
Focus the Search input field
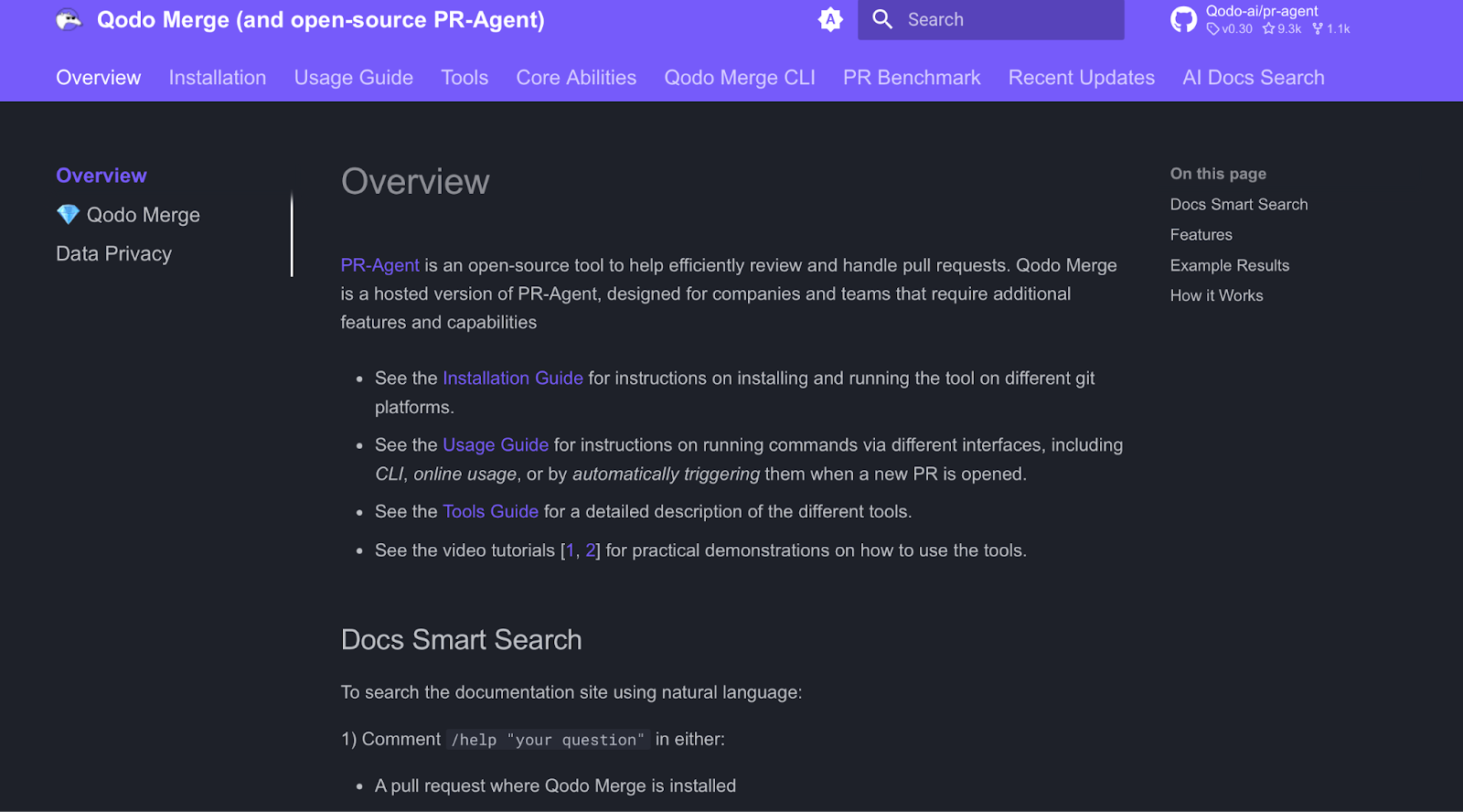(x=991, y=19)
